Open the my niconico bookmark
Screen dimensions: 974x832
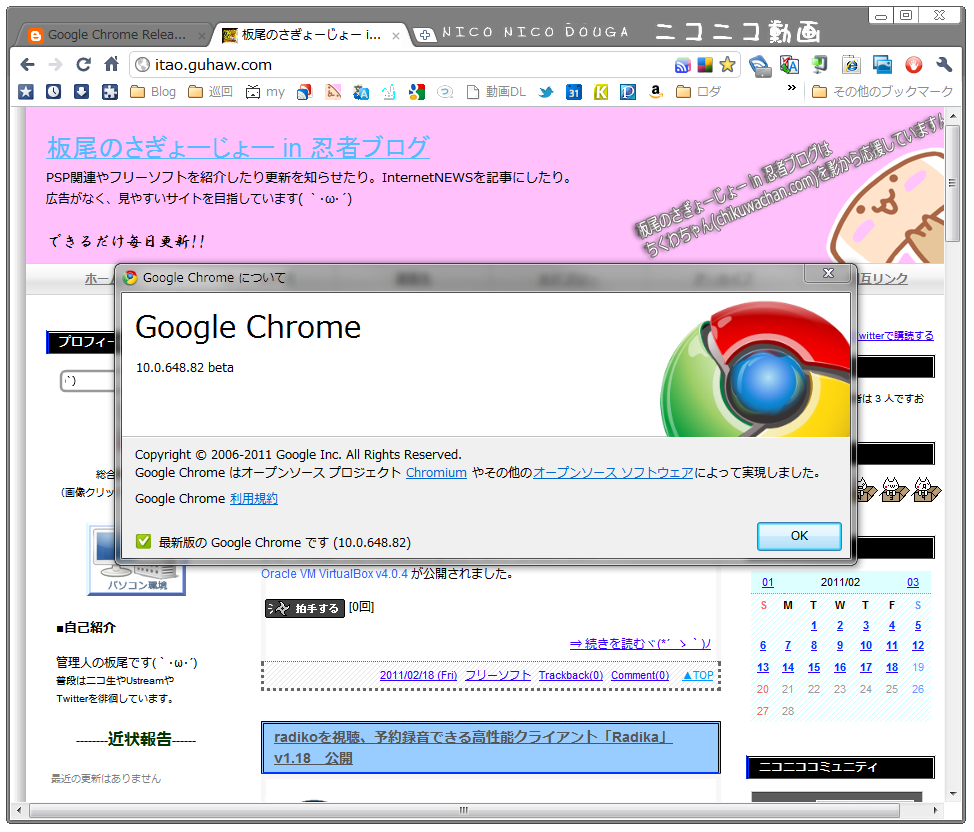(x=265, y=92)
